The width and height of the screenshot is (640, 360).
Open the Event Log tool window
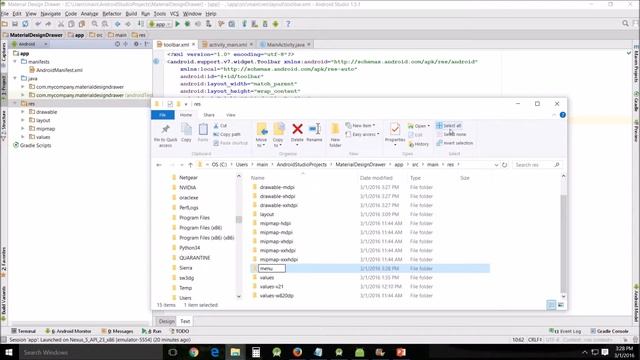tap(565, 331)
